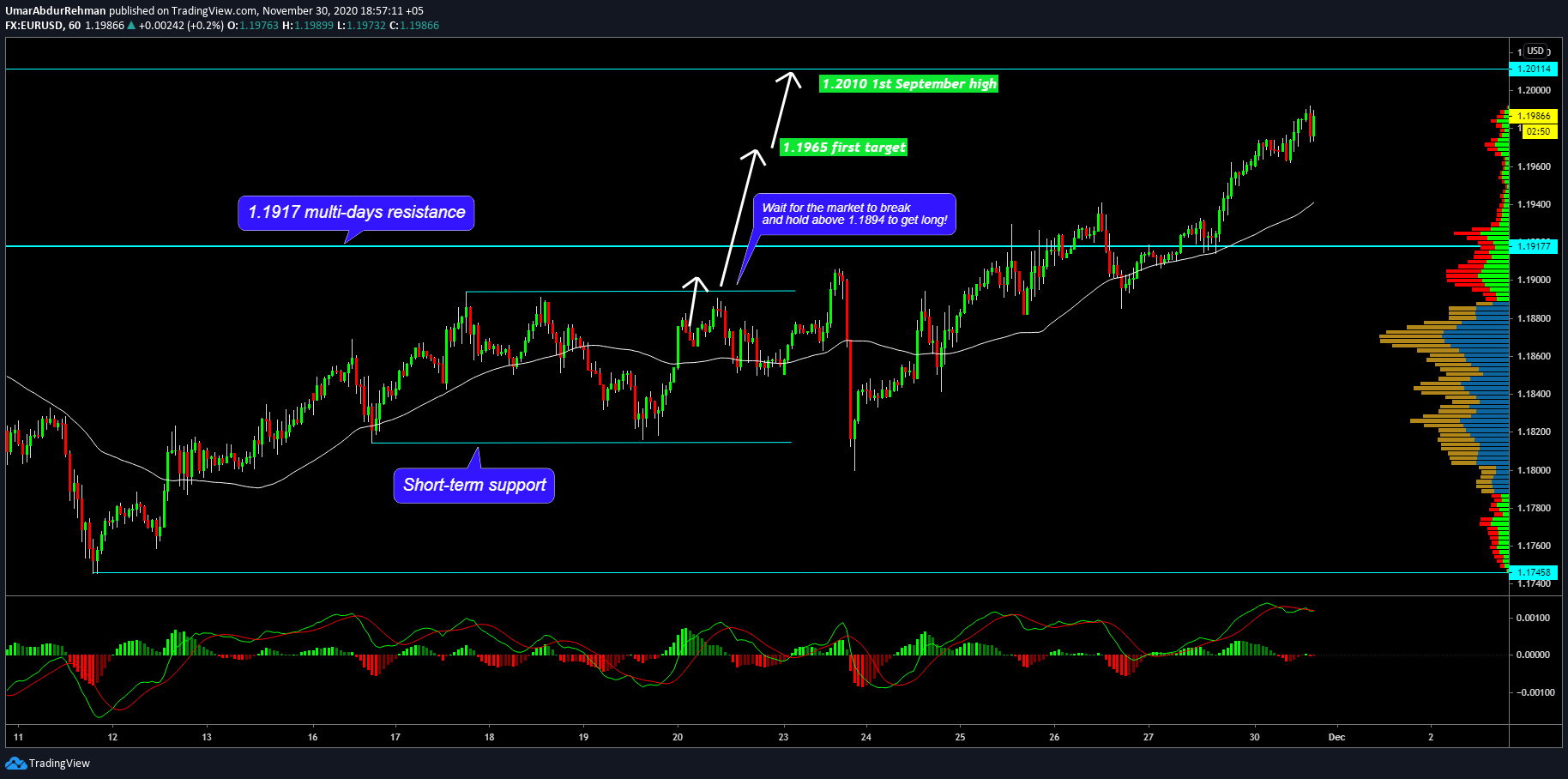This screenshot has height=779, width=1568.
Task: Select the 'Short-term support' callout
Action: point(474,486)
